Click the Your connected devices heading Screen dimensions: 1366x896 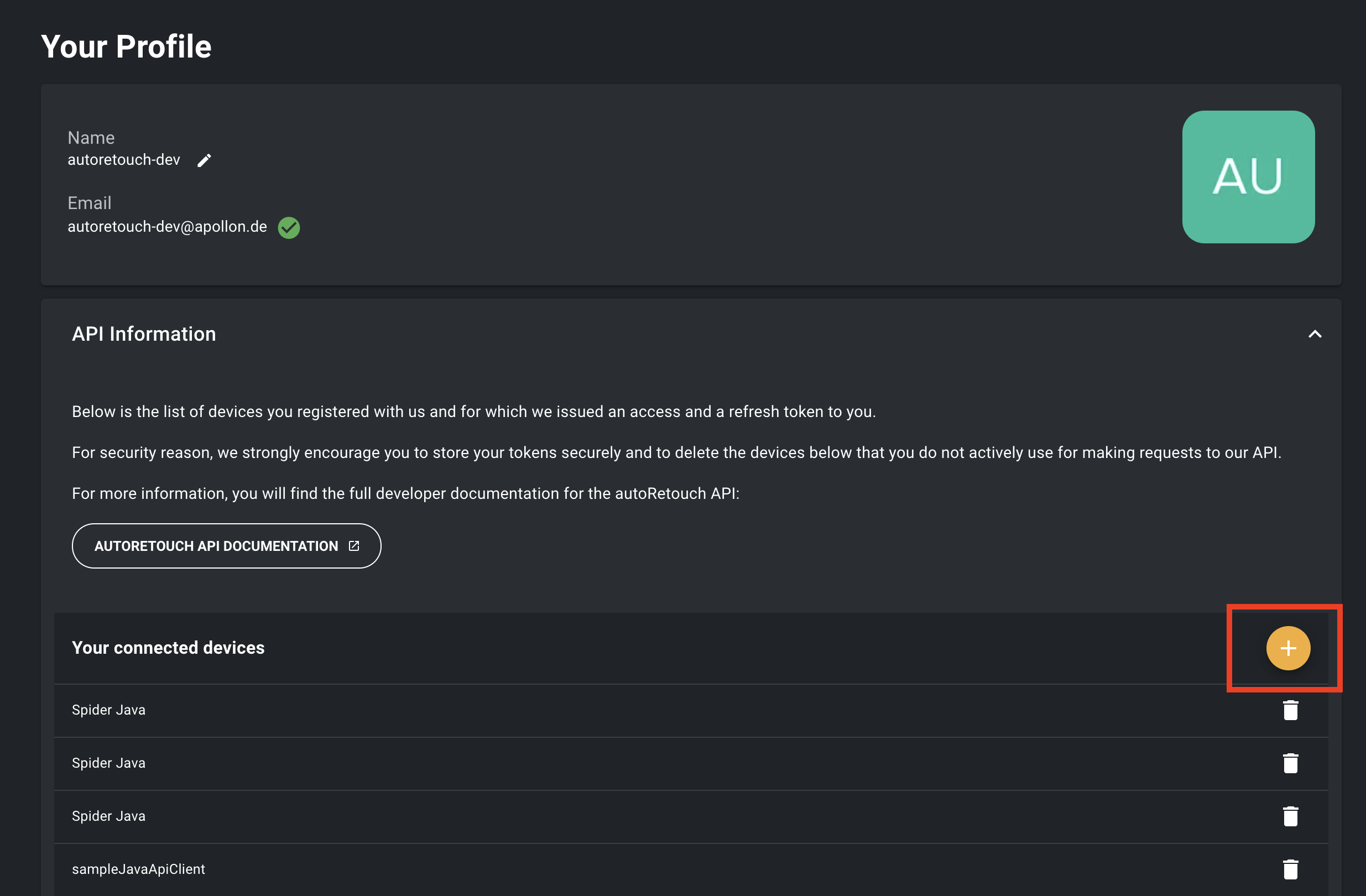168,648
